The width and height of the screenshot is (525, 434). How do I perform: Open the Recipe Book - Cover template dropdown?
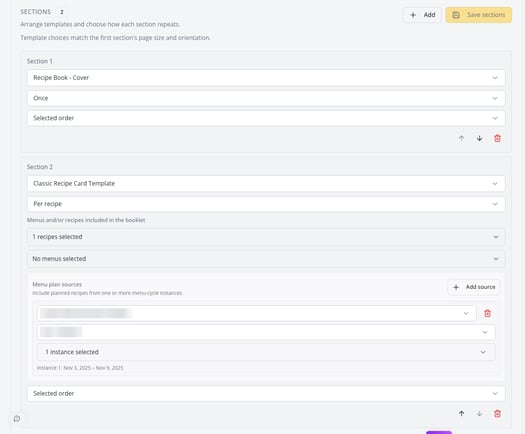266,78
